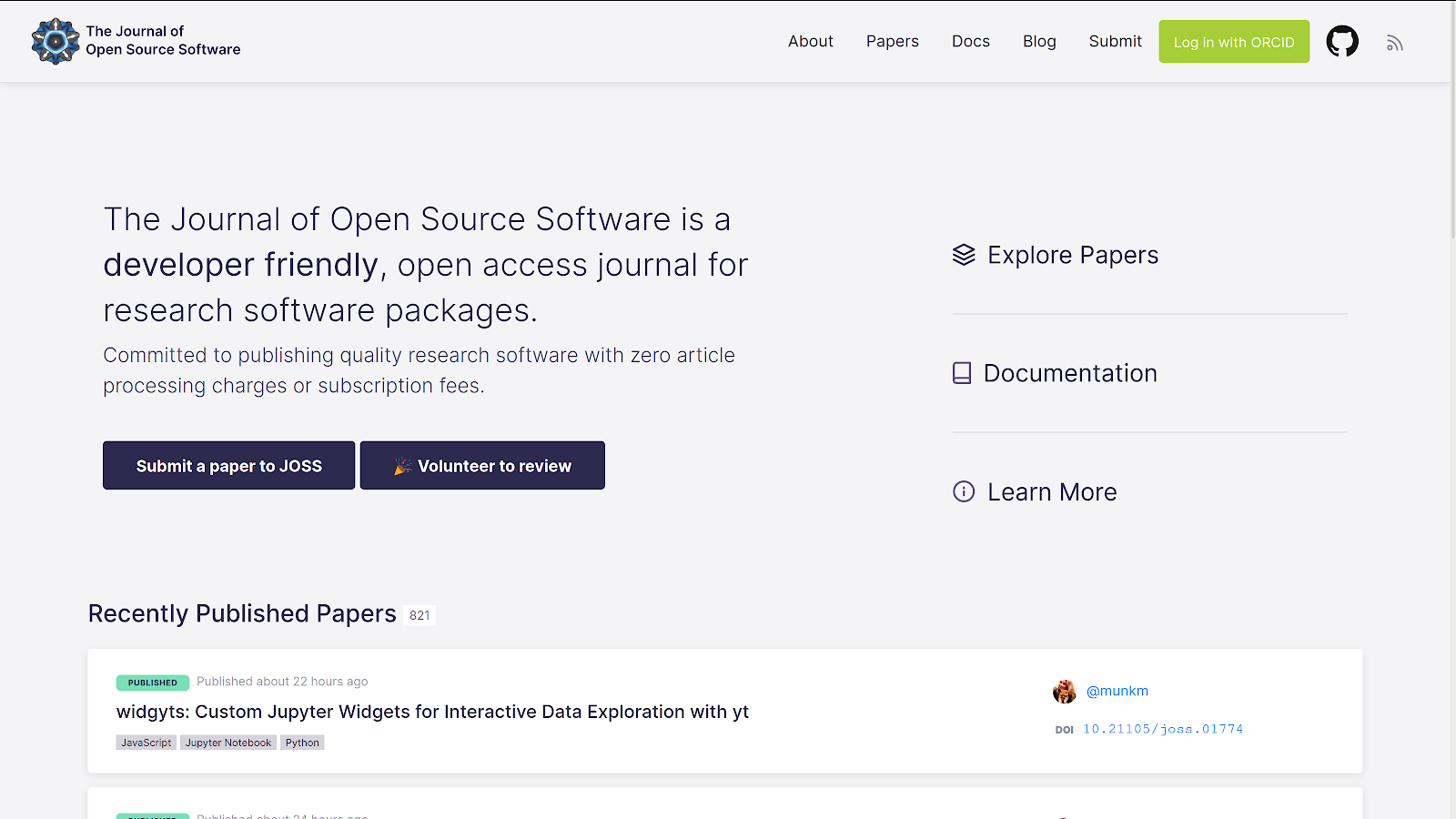Submit a paper to JOSS
1456x819 pixels.
pos(229,466)
